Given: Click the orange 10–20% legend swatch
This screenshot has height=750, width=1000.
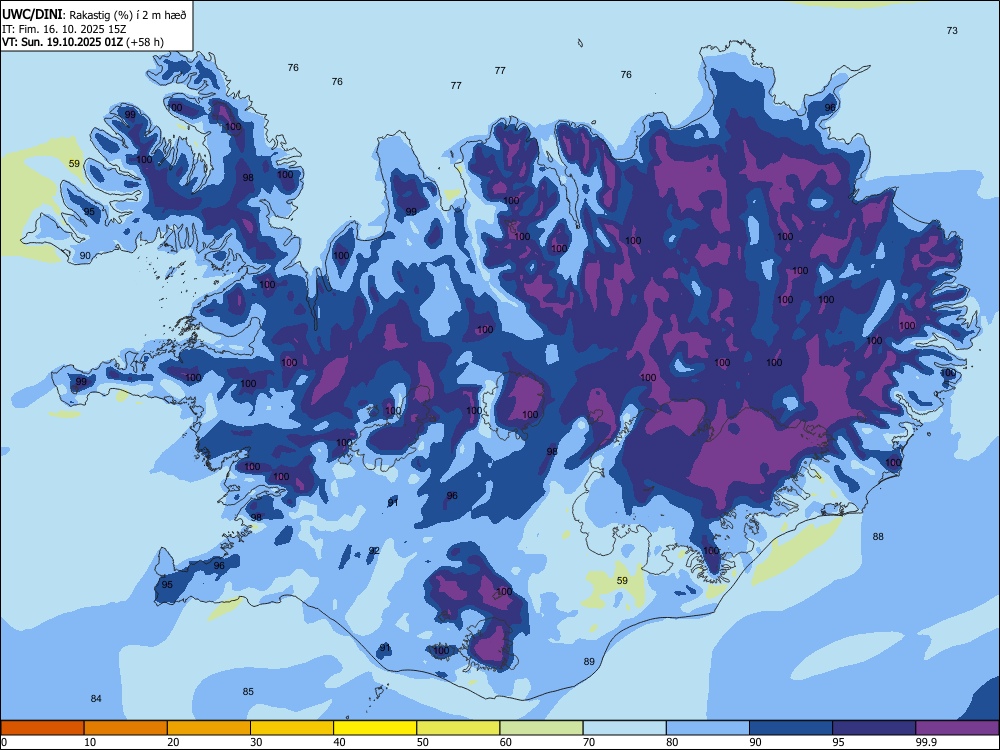Looking at the screenshot, I should pos(126,728).
